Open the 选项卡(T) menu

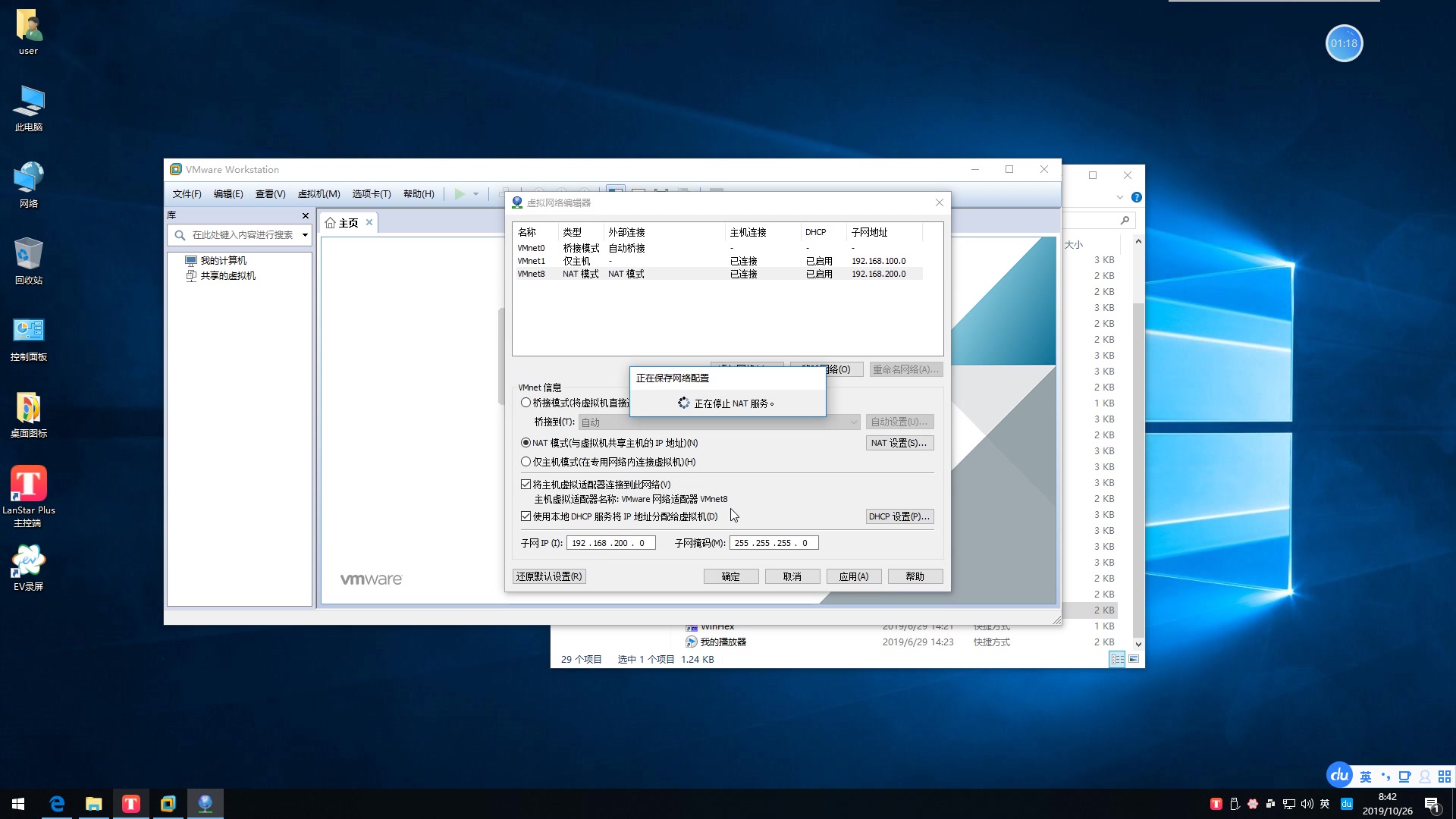click(372, 194)
